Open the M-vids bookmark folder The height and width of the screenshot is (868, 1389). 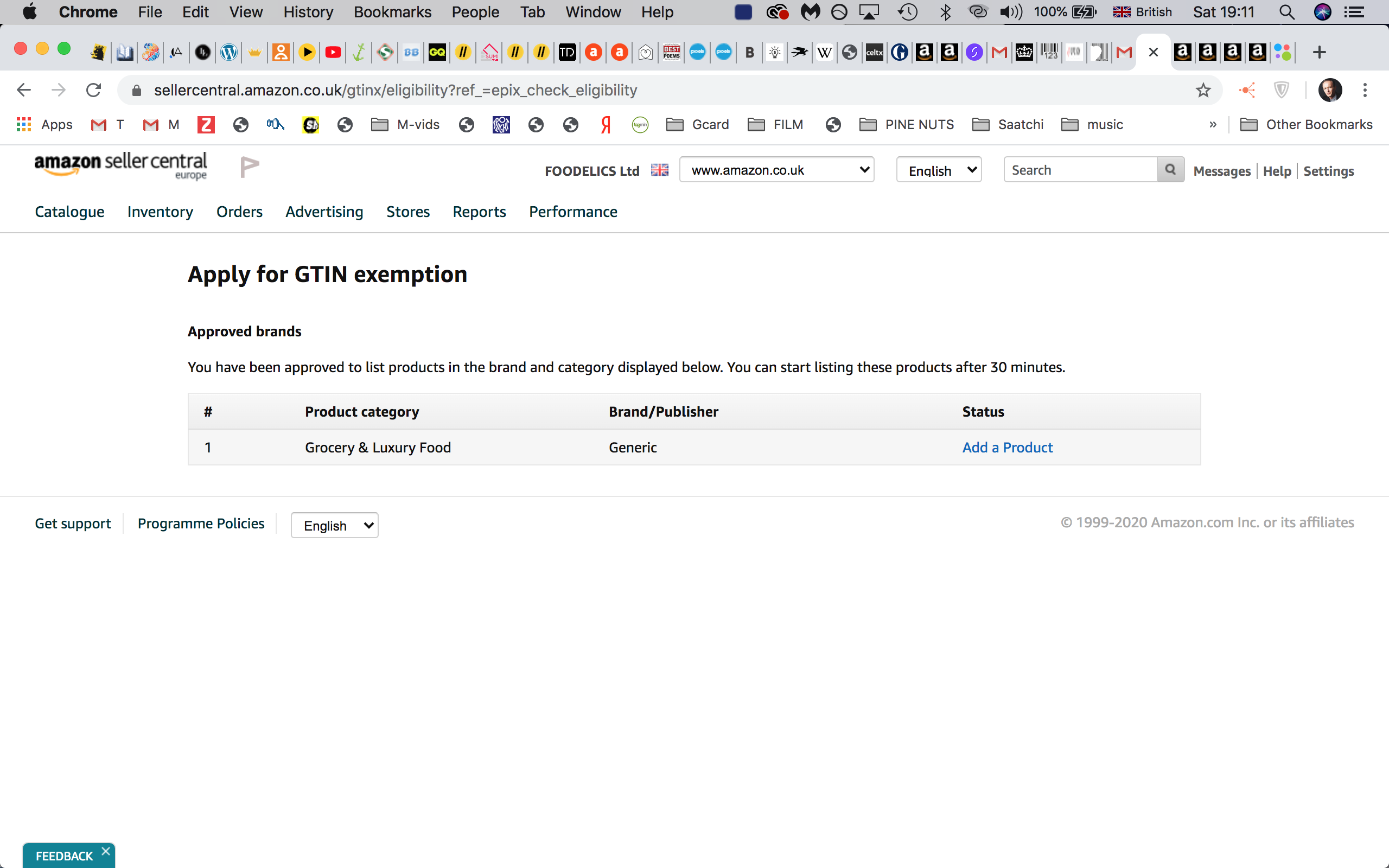pos(405,125)
